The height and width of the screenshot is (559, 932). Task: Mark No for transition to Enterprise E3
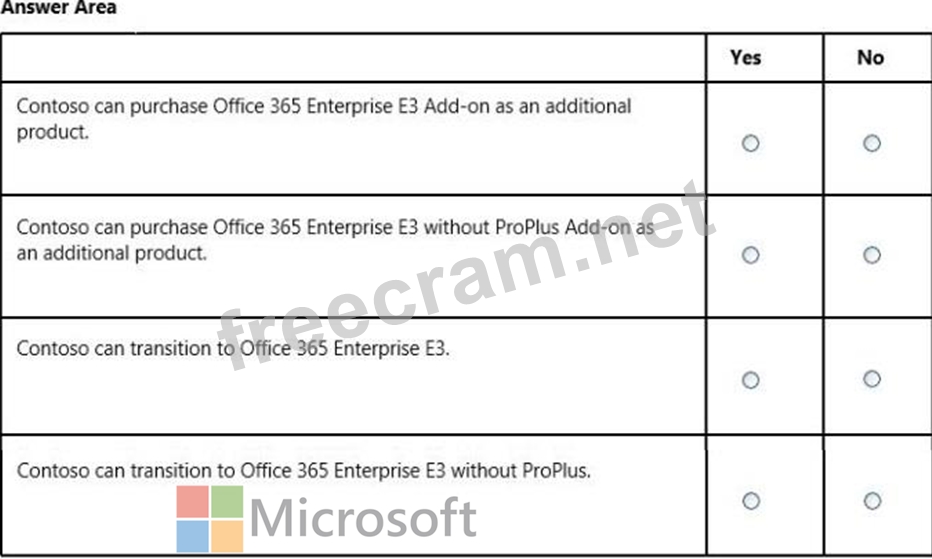(872, 379)
